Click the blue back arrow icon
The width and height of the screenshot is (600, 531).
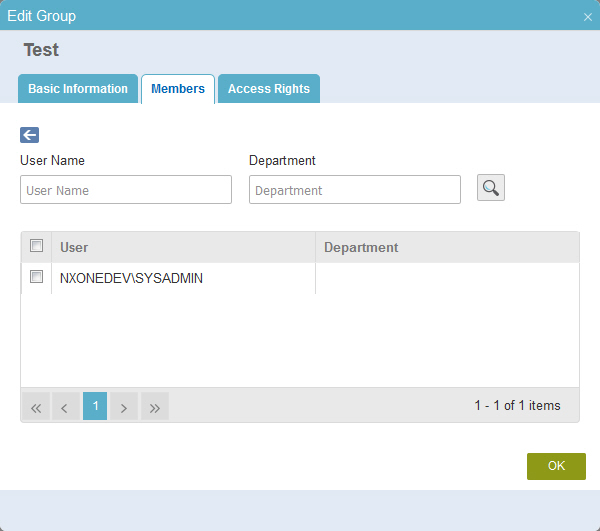click(x=29, y=135)
